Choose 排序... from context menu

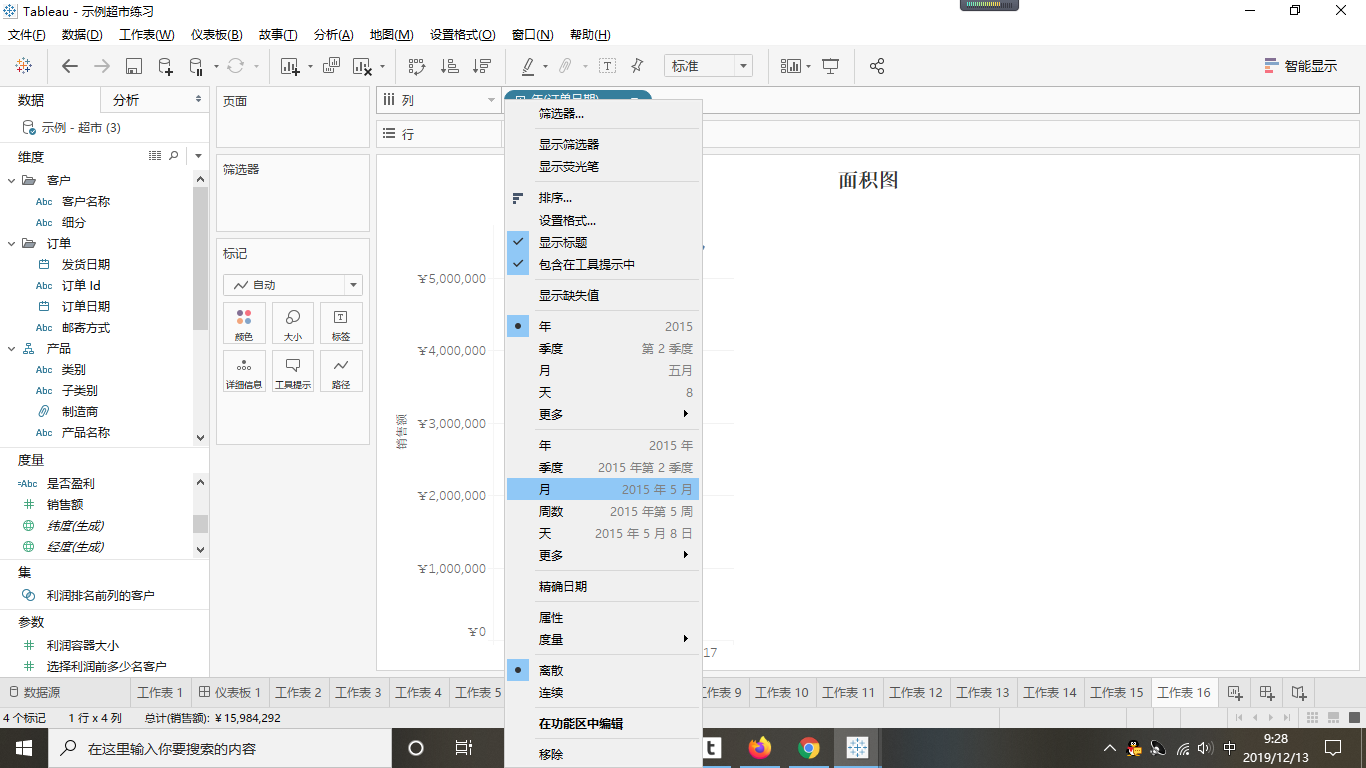[x=602, y=197]
